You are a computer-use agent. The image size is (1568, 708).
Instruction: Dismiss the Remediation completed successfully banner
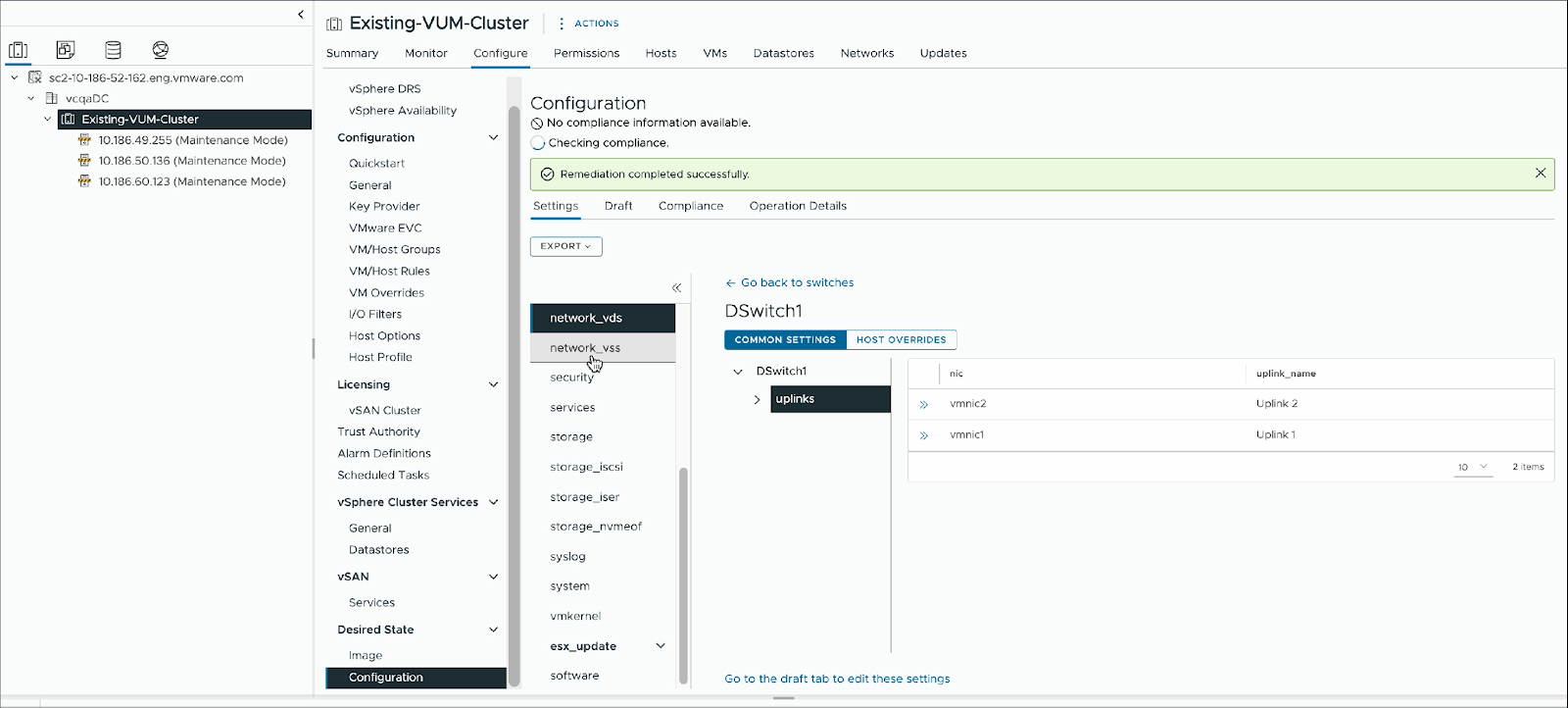[x=1541, y=173]
